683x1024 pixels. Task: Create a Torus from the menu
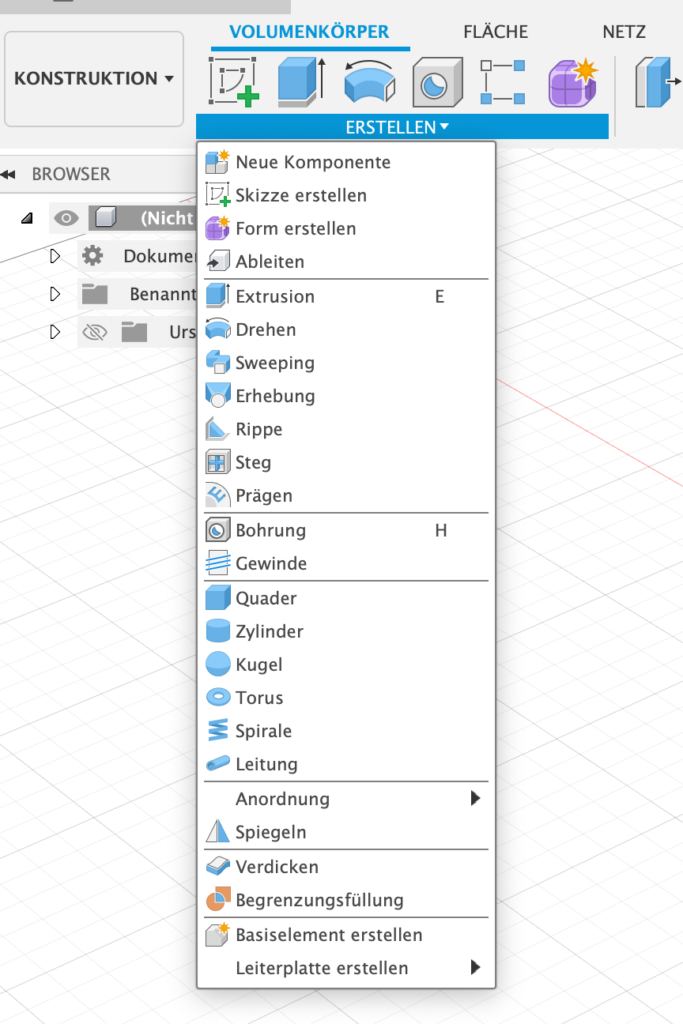(259, 698)
